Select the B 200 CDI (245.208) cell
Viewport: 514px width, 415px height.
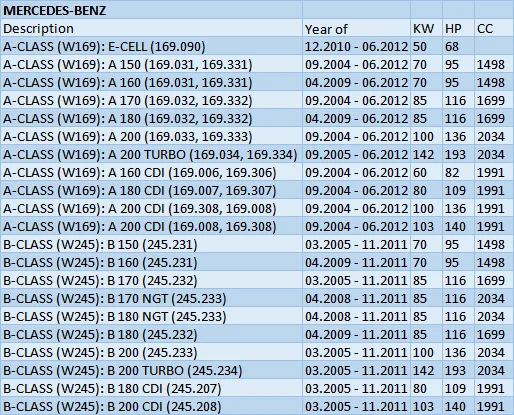(x=152, y=406)
